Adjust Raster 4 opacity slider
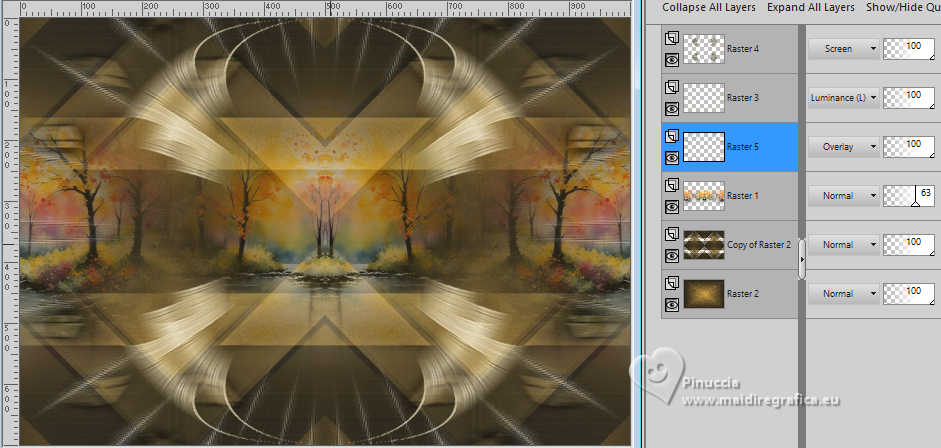Viewport: 941px width, 448px height. click(x=909, y=49)
